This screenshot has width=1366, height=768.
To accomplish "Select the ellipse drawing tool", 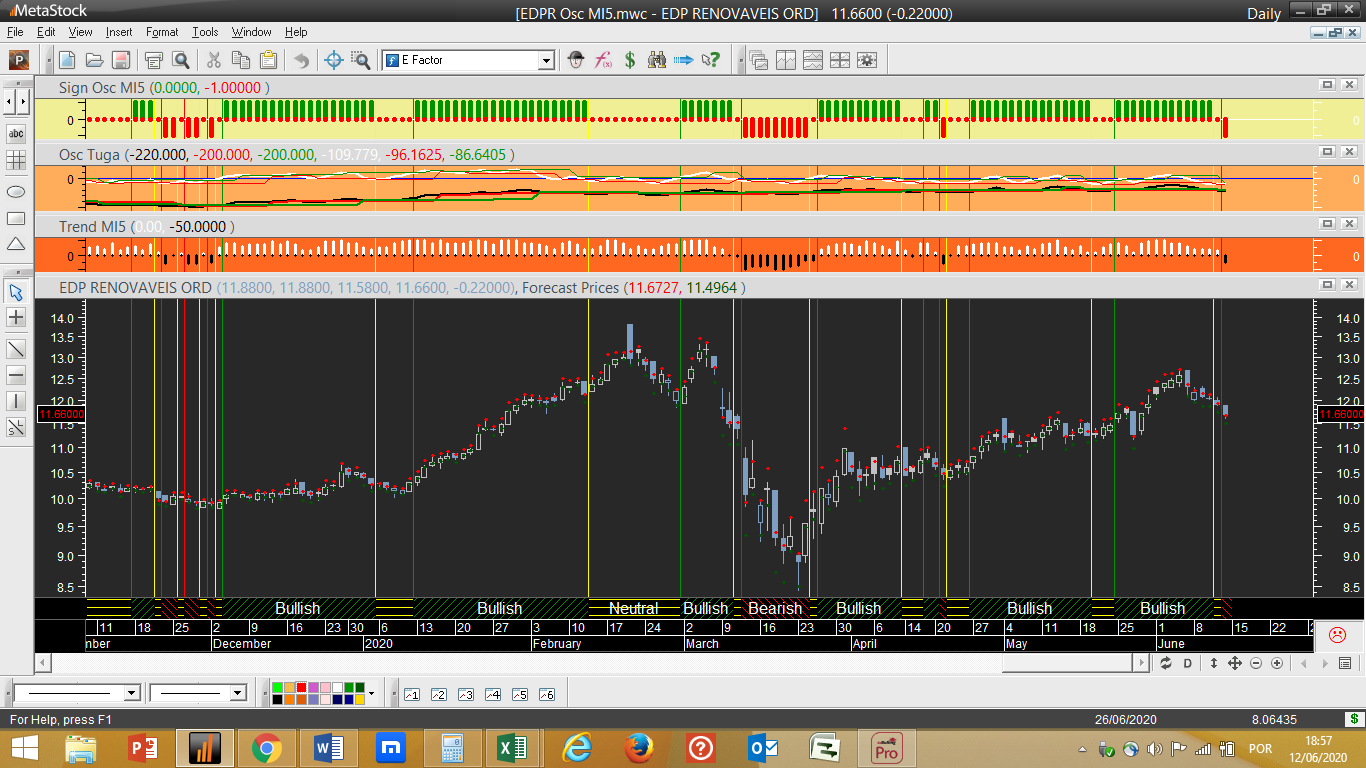I will (x=16, y=191).
